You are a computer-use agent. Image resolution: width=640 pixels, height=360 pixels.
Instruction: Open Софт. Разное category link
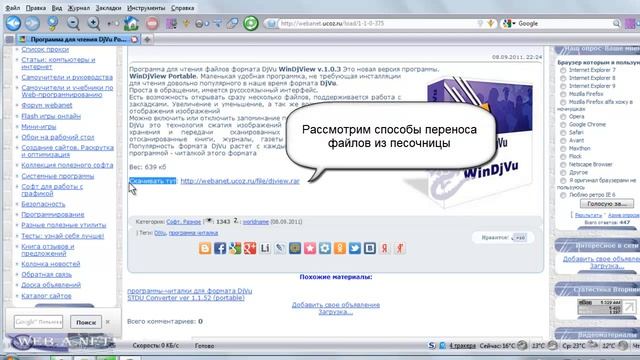click(x=184, y=222)
